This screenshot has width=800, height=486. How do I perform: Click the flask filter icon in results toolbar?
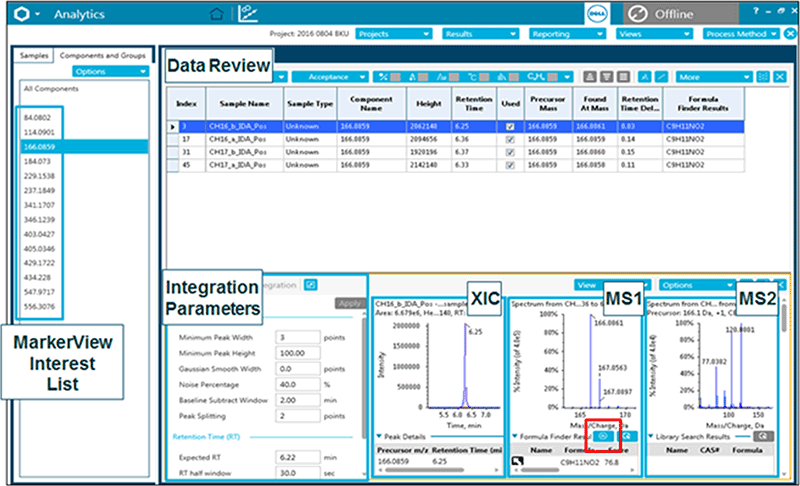tap(412, 77)
